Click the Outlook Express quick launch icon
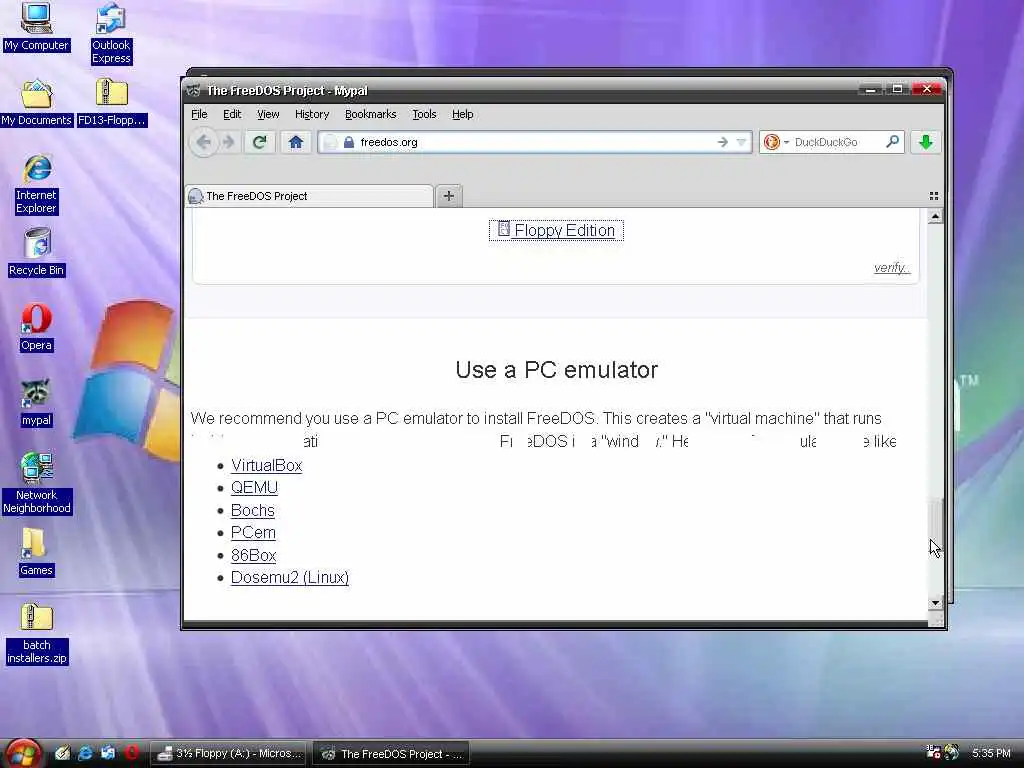The width and height of the screenshot is (1024, 768). [x=108, y=753]
